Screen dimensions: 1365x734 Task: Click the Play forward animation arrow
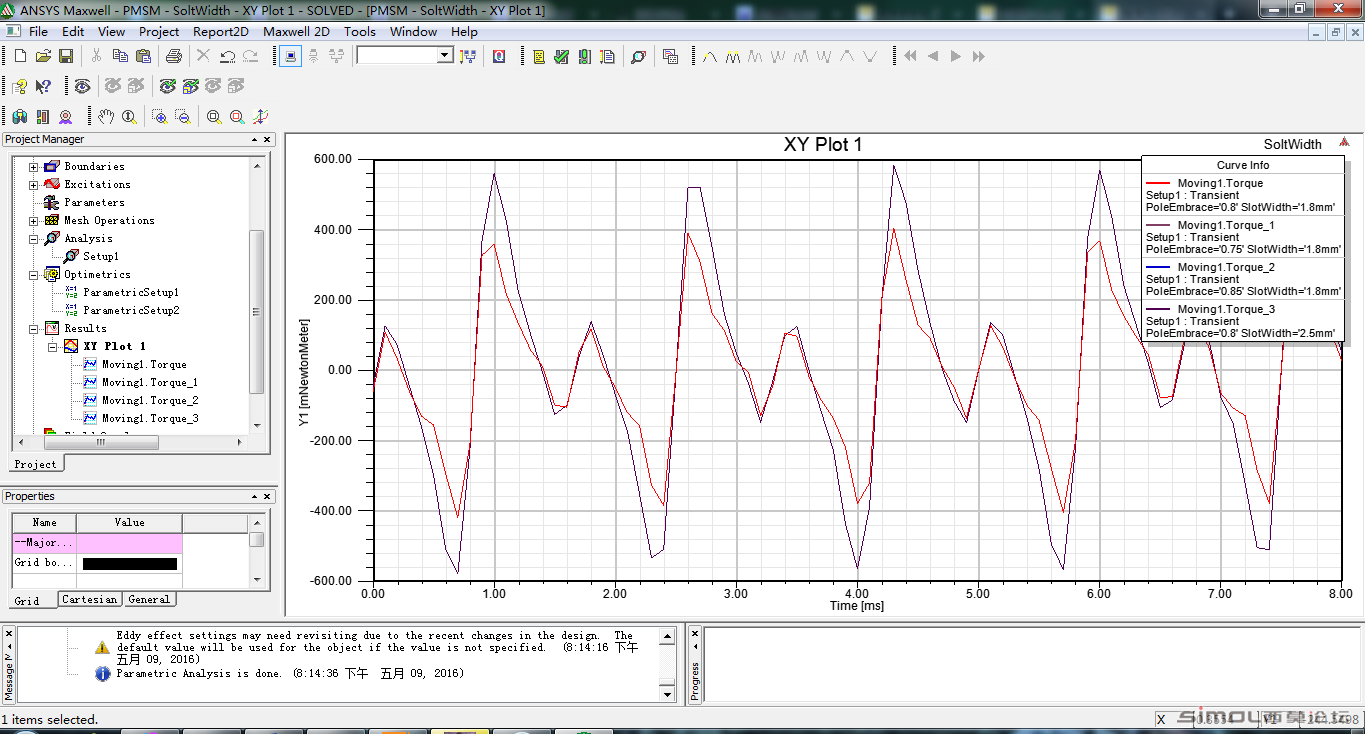[956, 56]
